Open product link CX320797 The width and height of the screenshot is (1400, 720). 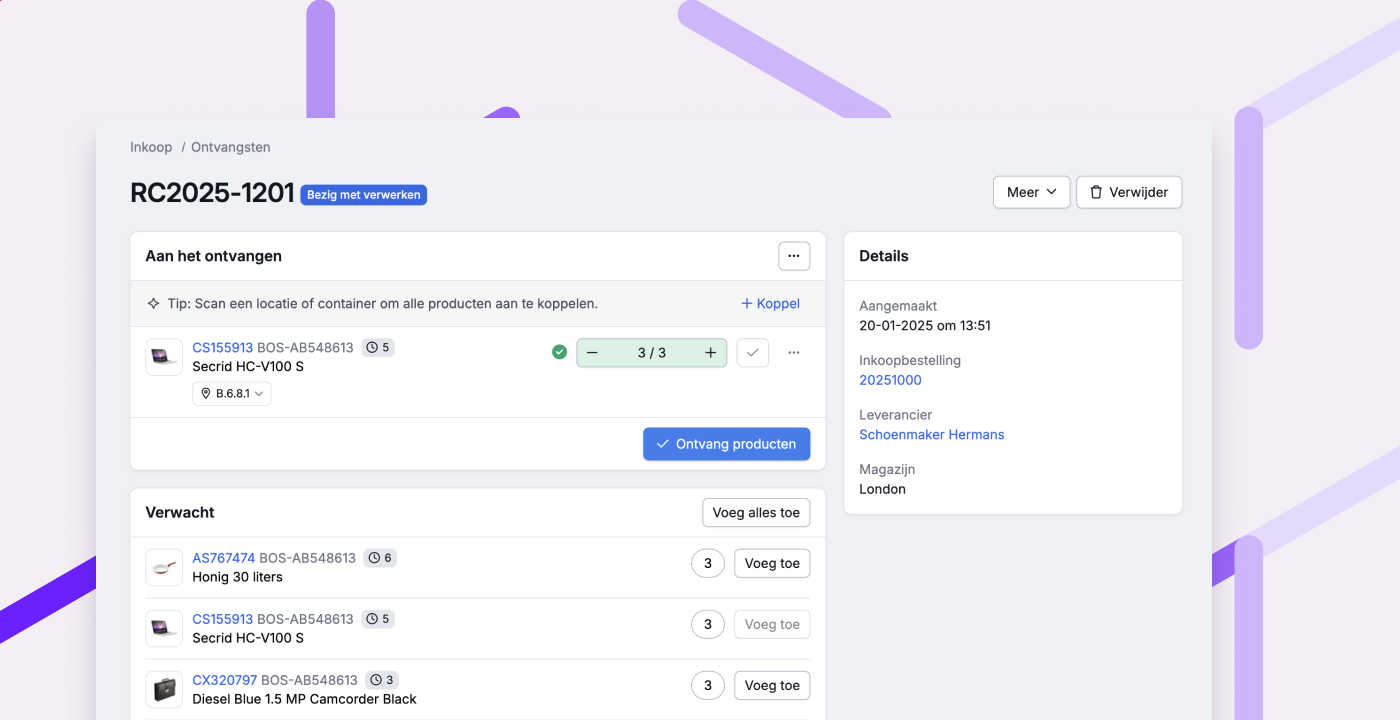(225, 680)
